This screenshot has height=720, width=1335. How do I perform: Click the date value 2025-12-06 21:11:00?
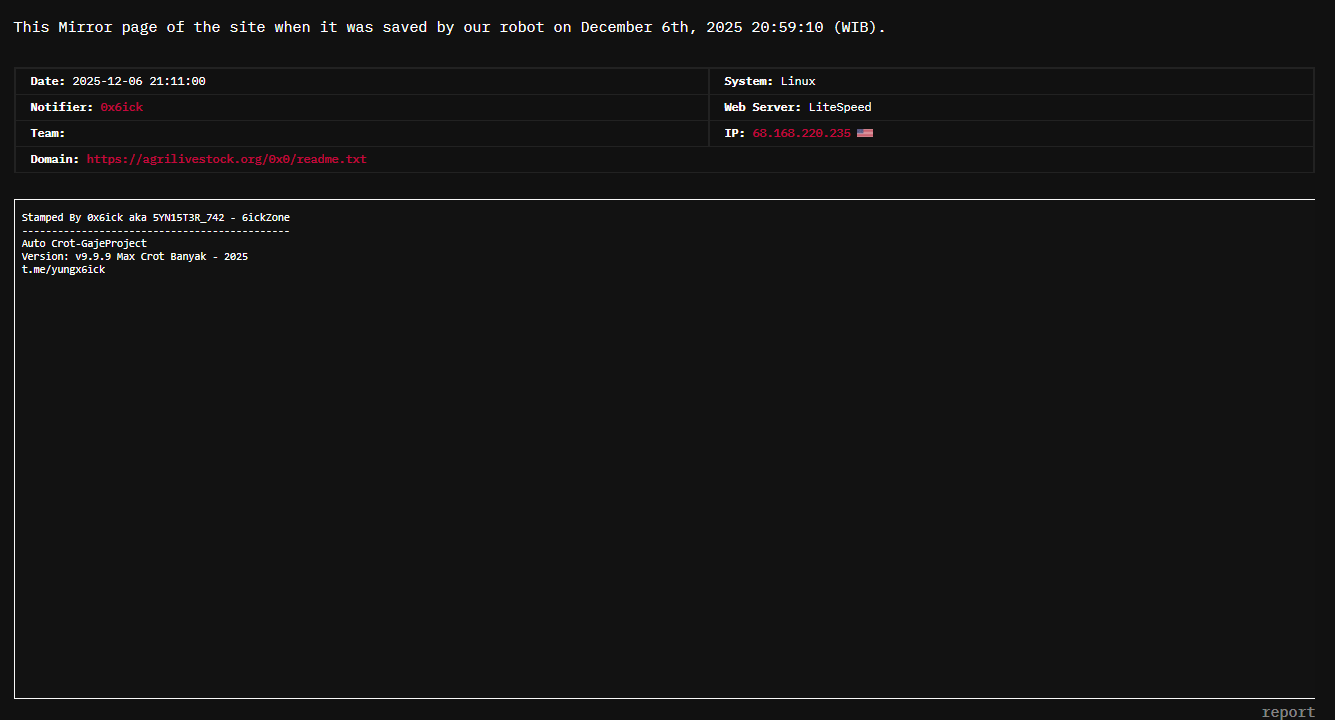(x=138, y=81)
